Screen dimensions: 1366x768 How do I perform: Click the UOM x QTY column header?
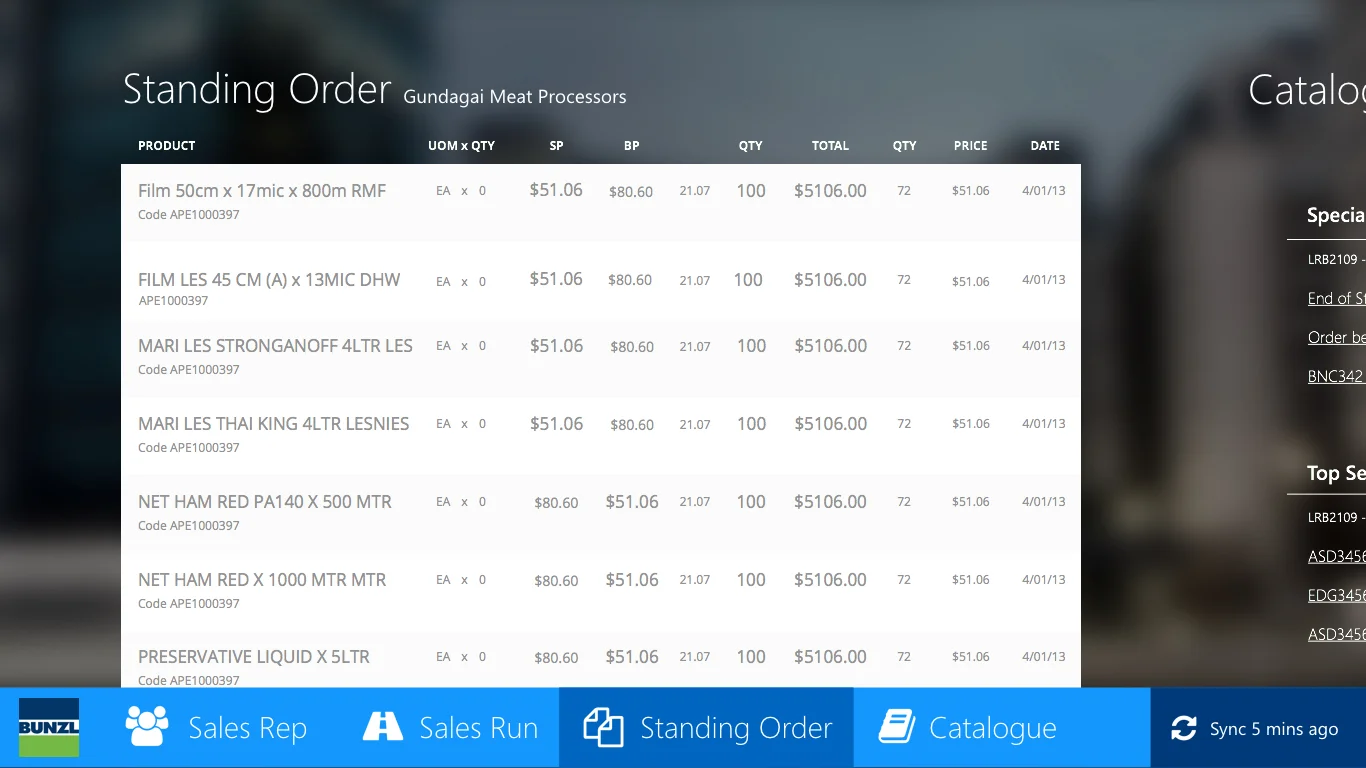pyautogui.click(x=462, y=146)
